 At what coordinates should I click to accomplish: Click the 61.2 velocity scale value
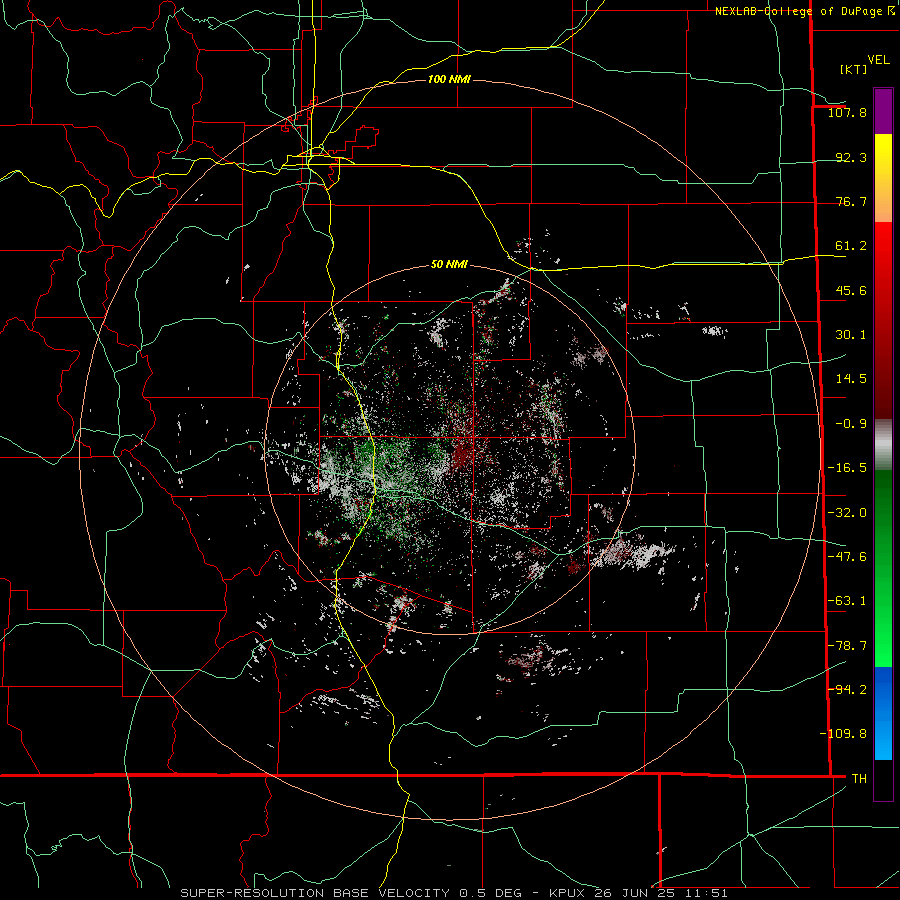(851, 246)
